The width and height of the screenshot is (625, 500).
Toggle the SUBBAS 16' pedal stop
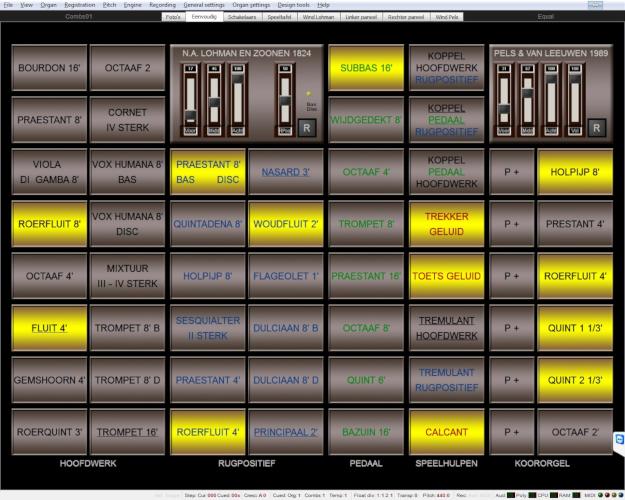click(366, 67)
